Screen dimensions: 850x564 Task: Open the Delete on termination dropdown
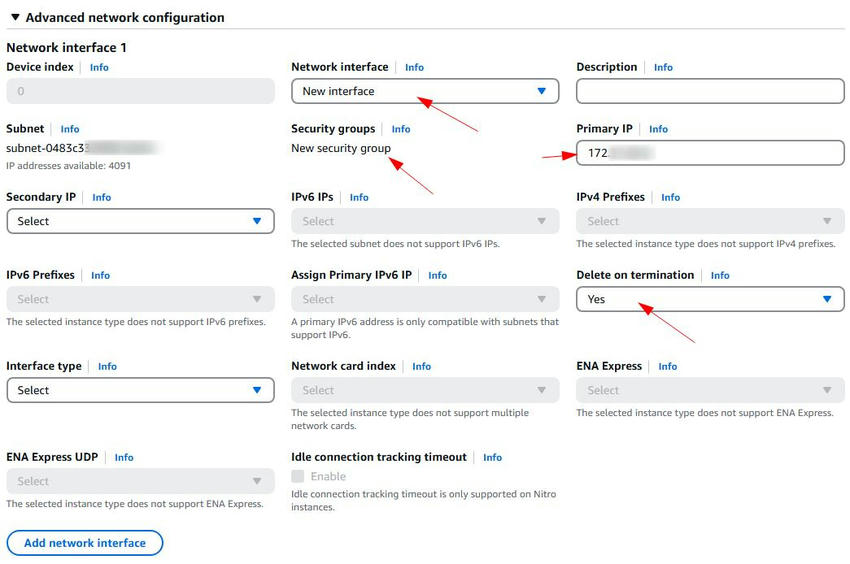[x=710, y=299]
